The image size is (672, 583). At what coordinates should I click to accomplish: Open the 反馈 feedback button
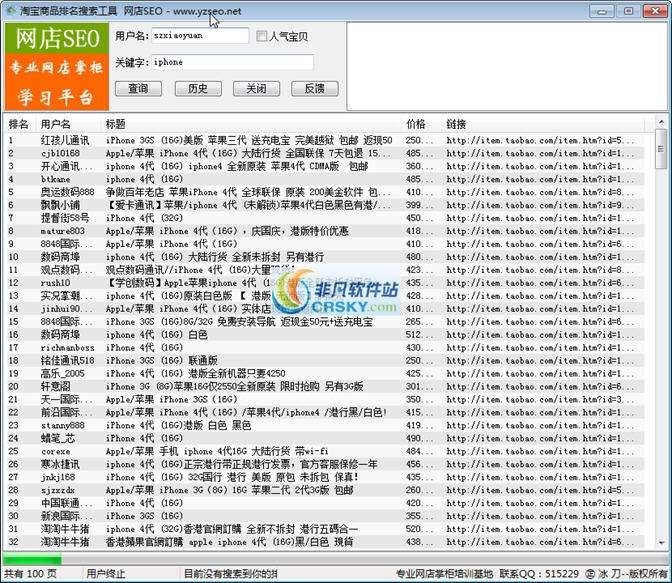click(315, 89)
